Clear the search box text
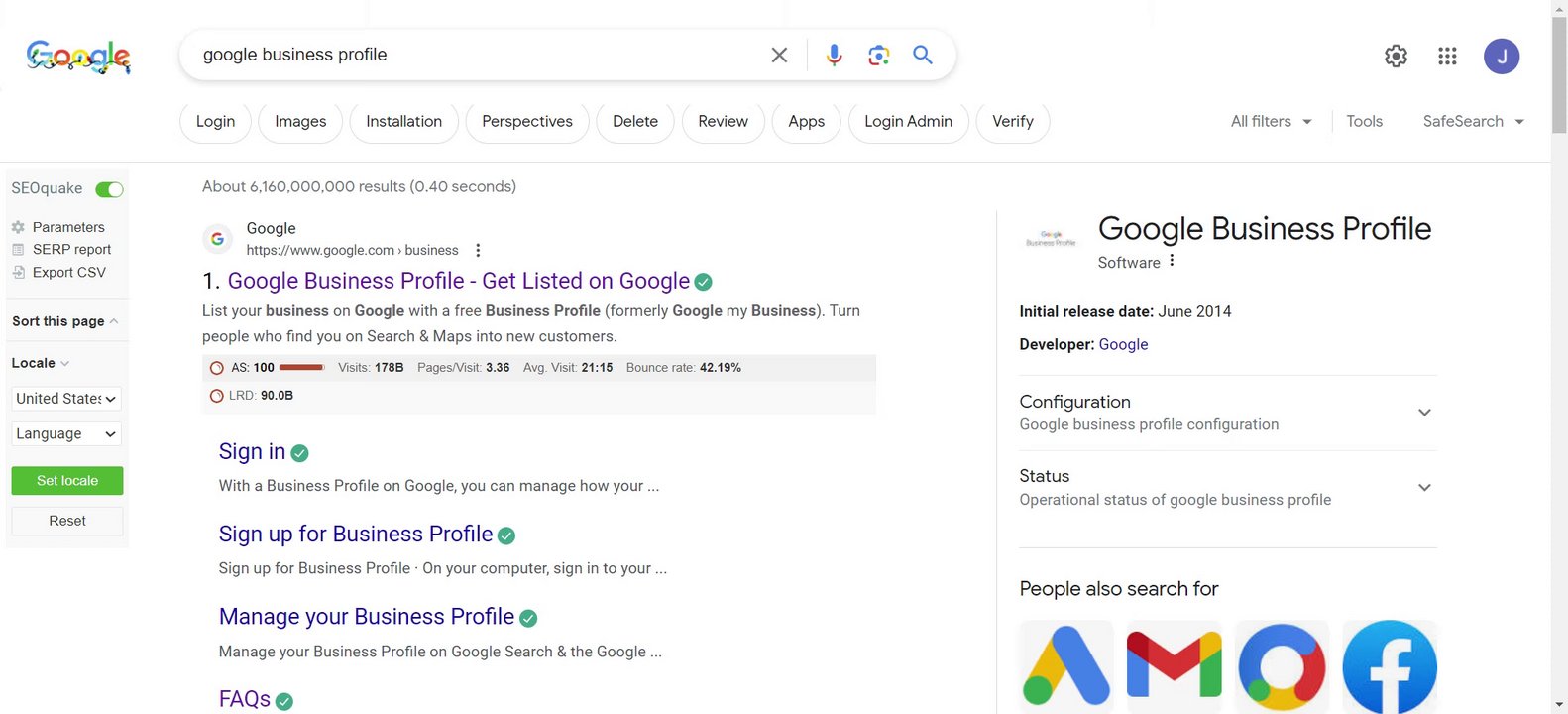 click(779, 55)
